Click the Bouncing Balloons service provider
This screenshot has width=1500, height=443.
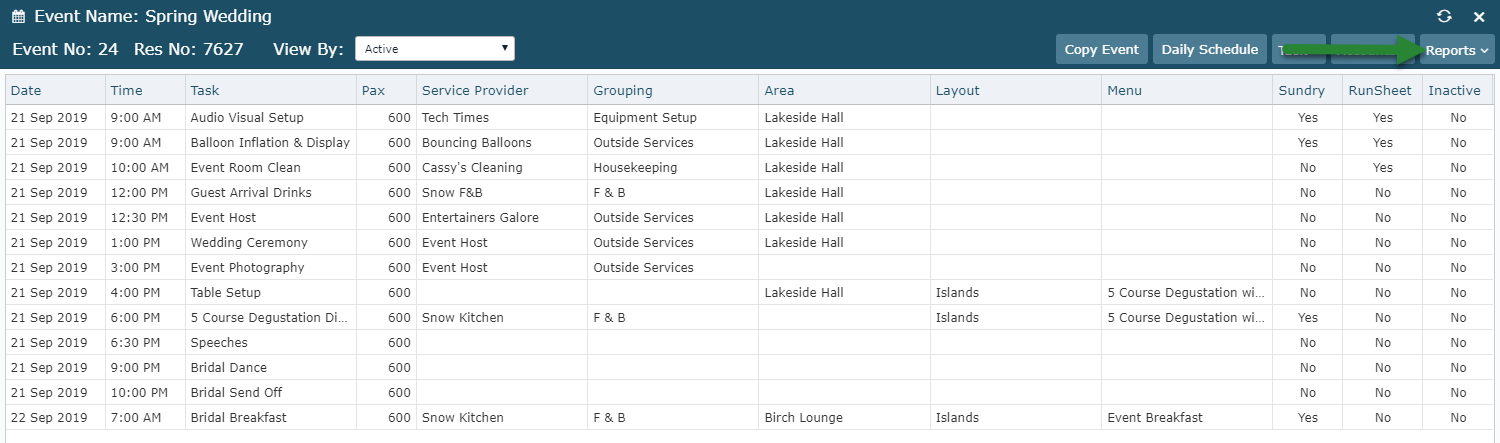point(477,142)
